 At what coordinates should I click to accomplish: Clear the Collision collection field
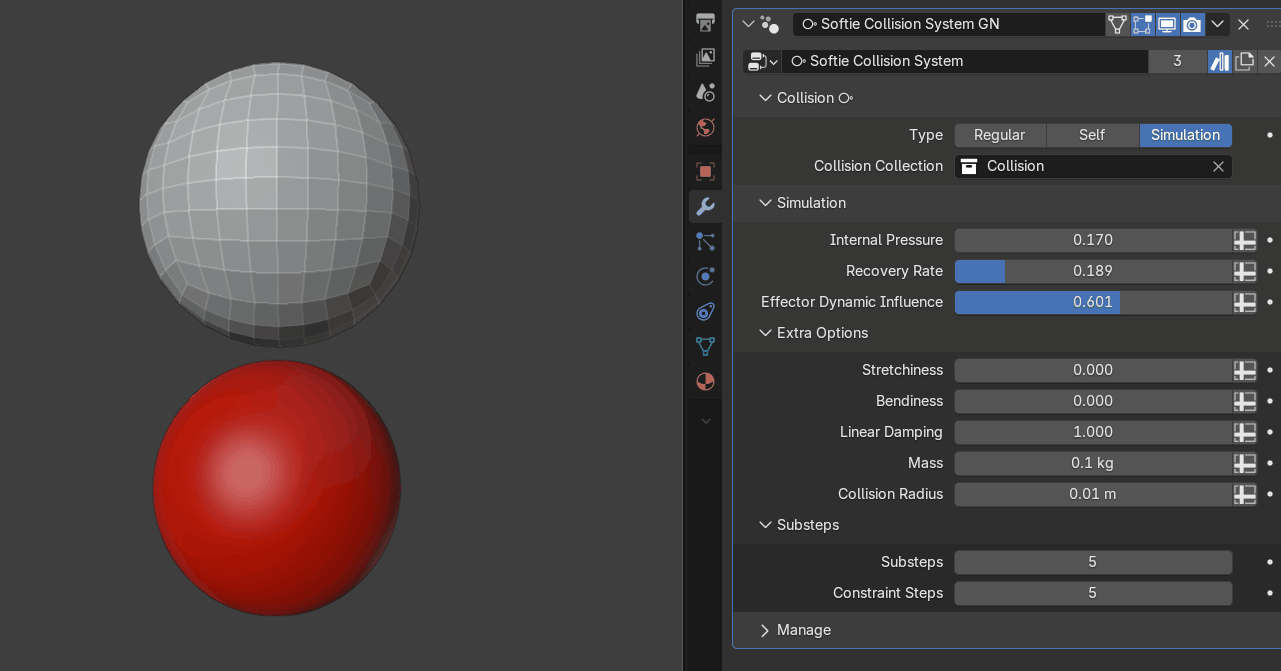[1218, 166]
